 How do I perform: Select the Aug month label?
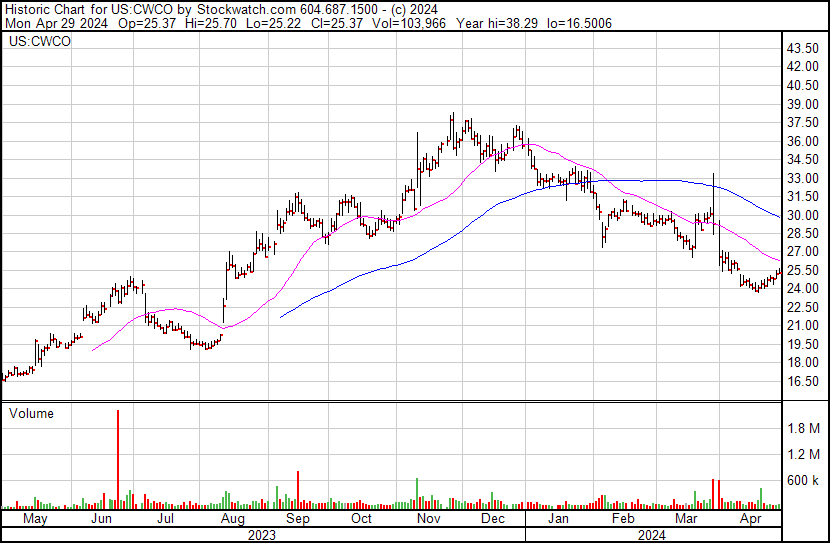tap(232, 519)
